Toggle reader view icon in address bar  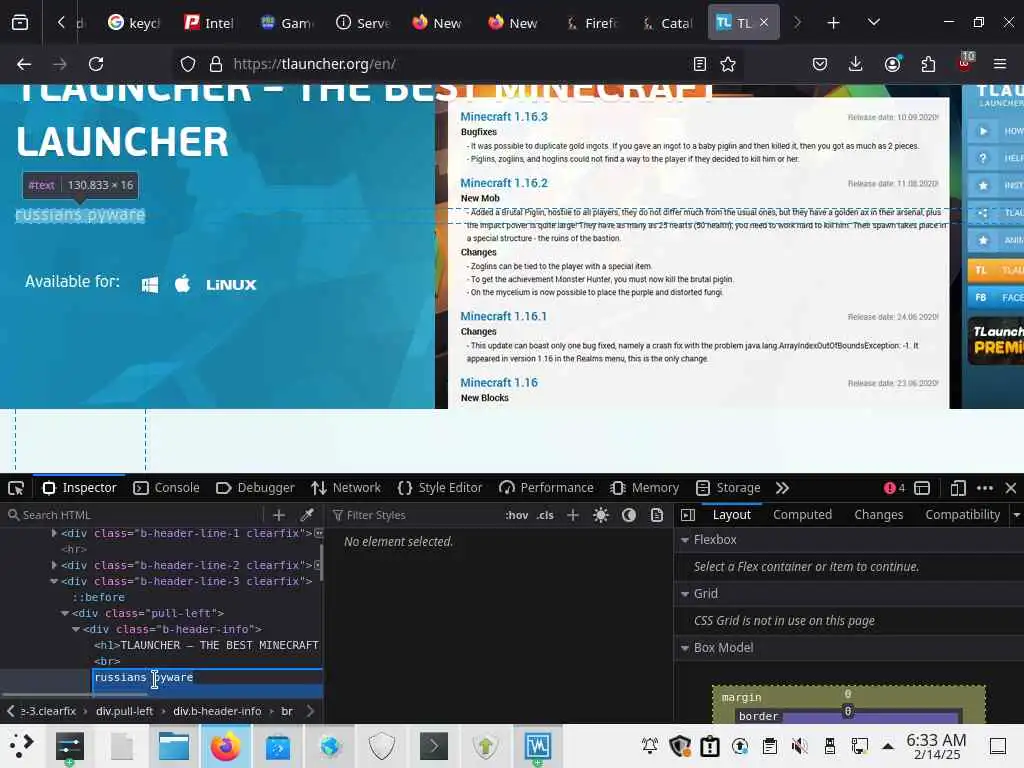click(699, 64)
